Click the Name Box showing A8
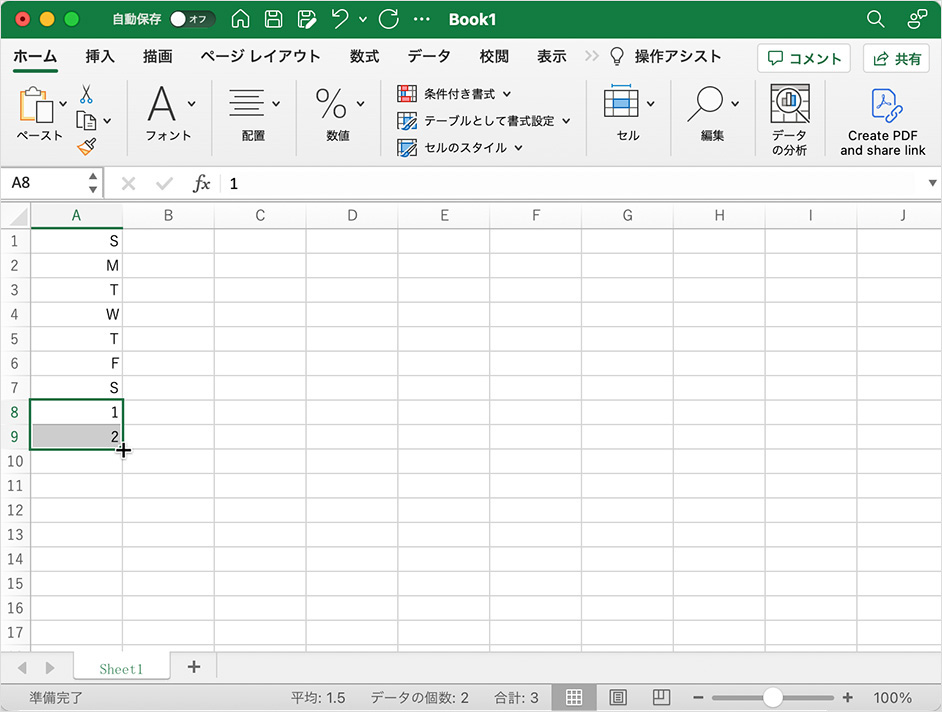Screen dimensions: 942x712 (x=45, y=183)
